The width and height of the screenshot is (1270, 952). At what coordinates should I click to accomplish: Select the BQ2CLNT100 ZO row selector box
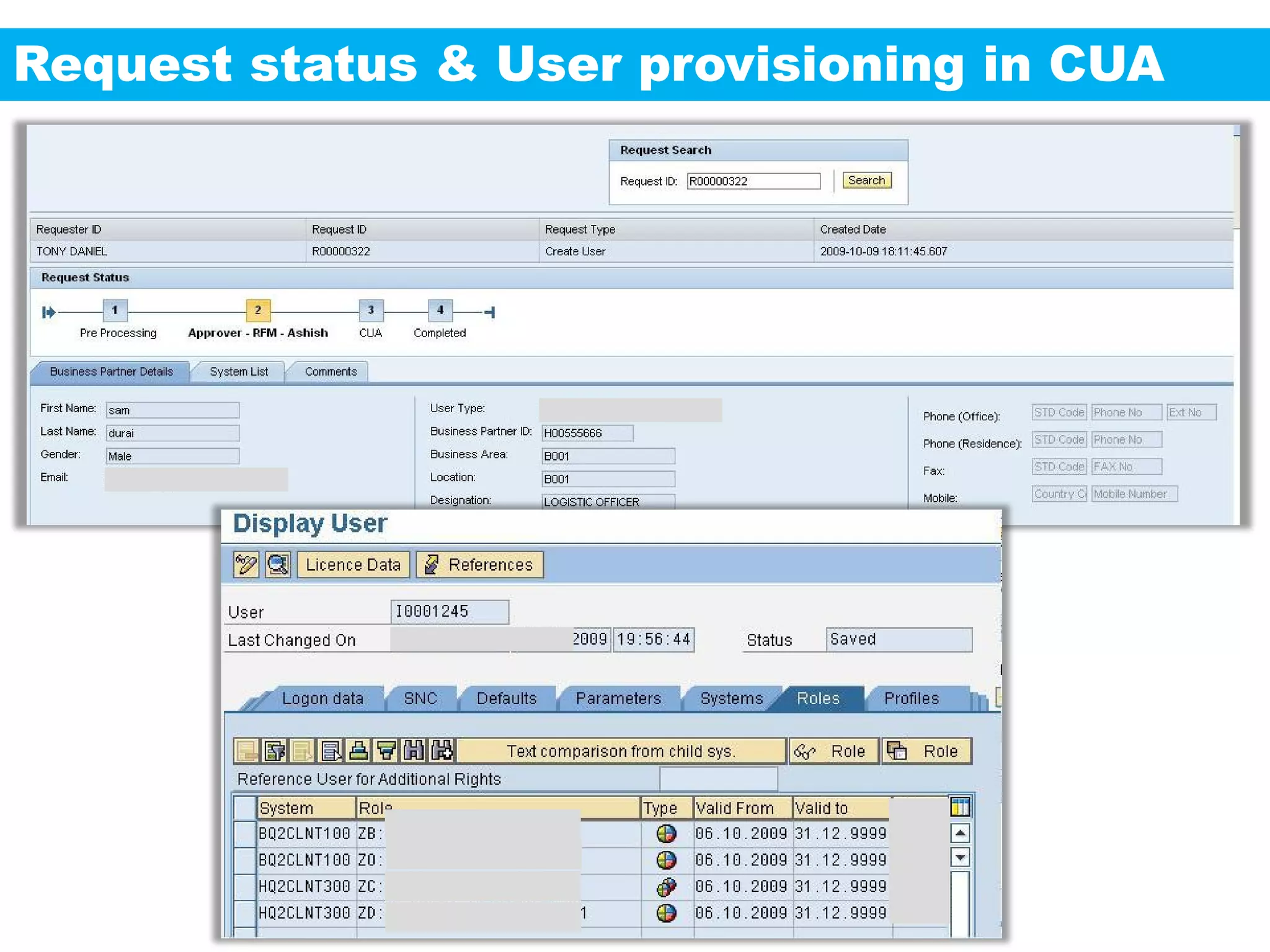click(245, 860)
